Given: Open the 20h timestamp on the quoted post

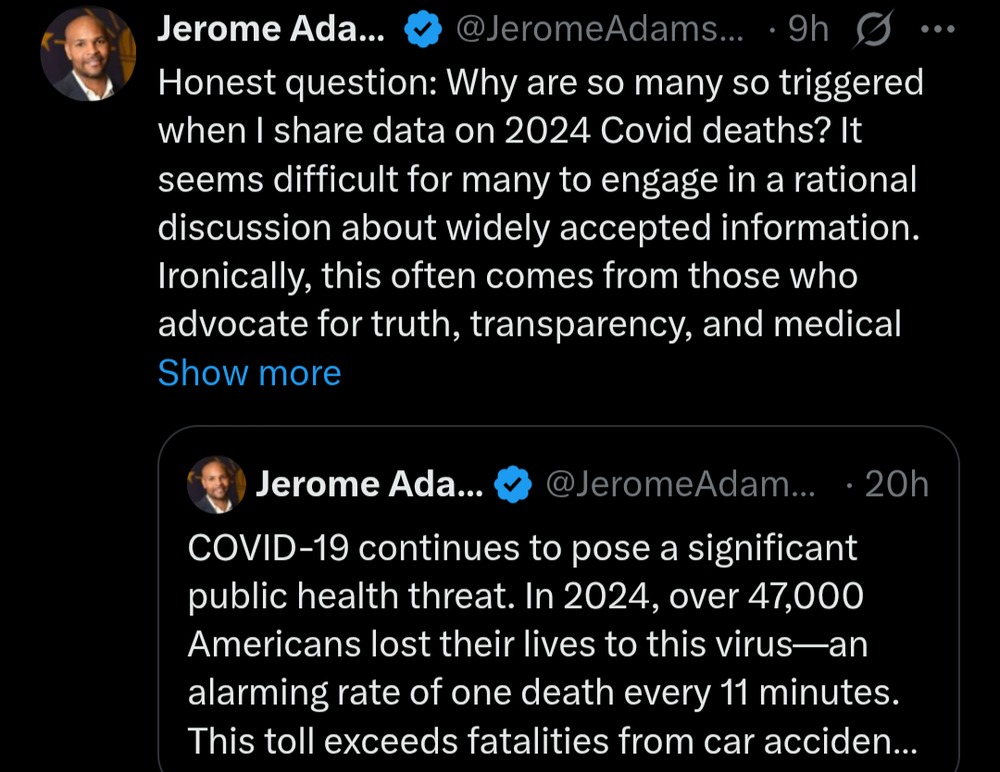Looking at the screenshot, I should (896, 485).
